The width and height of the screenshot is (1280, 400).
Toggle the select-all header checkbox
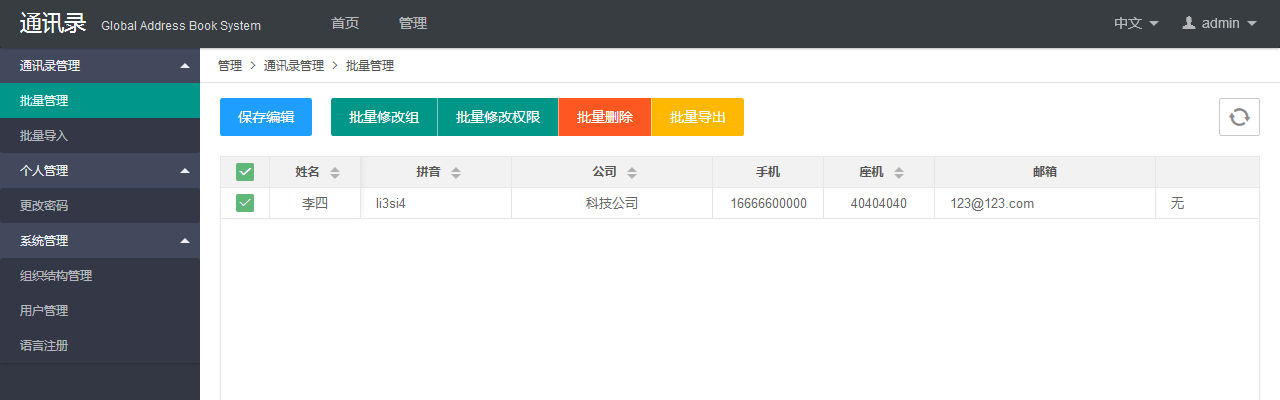[245, 172]
